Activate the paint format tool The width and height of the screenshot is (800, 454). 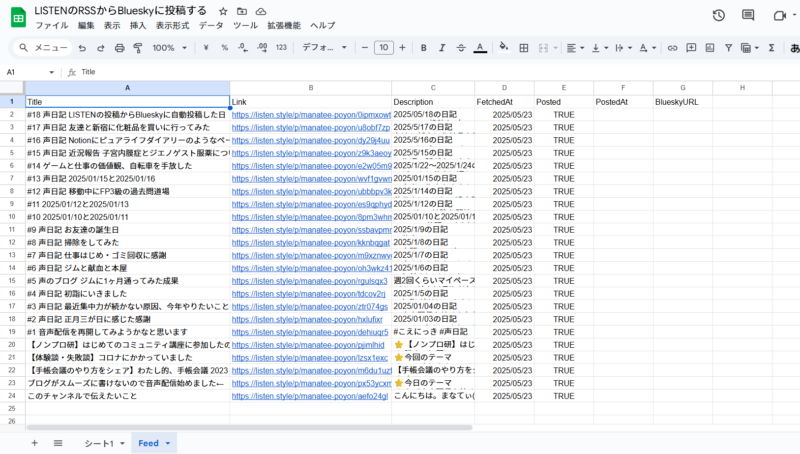click(x=138, y=48)
